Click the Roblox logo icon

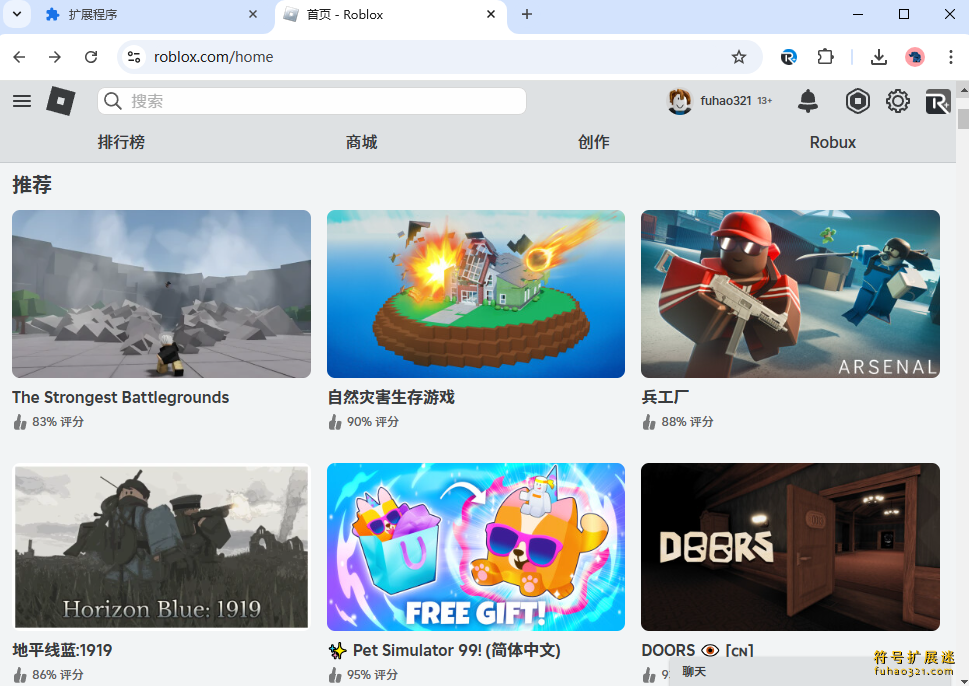tap(61, 101)
